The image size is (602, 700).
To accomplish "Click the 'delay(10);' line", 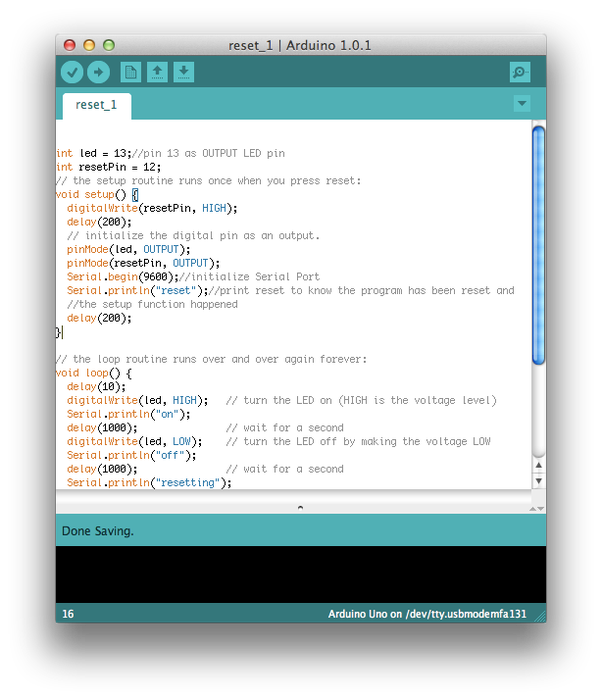I will tap(96, 387).
